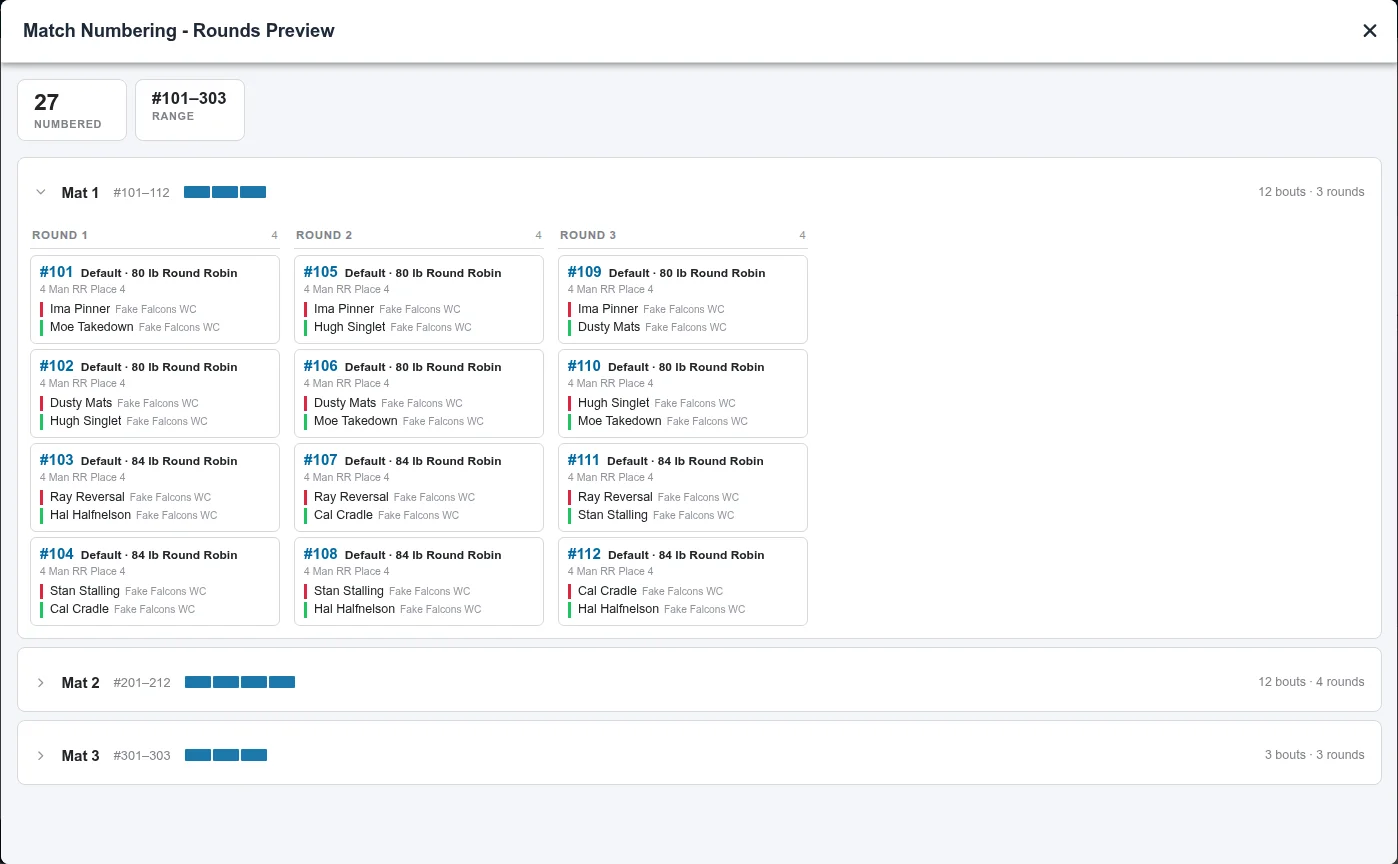Click the Mat 3 round bars indicator
1398x864 pixels.
tap(226, 755)
